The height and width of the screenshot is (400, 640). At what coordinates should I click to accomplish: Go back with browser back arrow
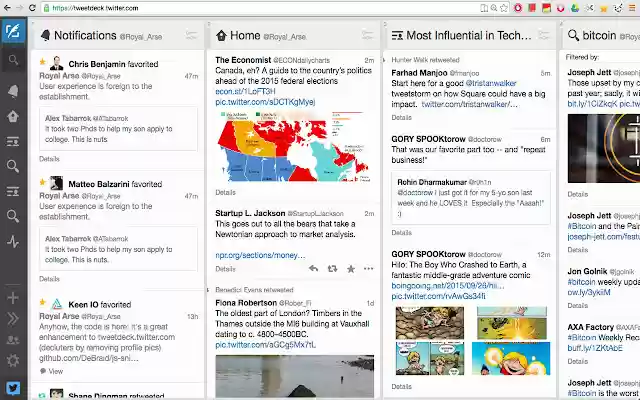(x=7, y=8)
